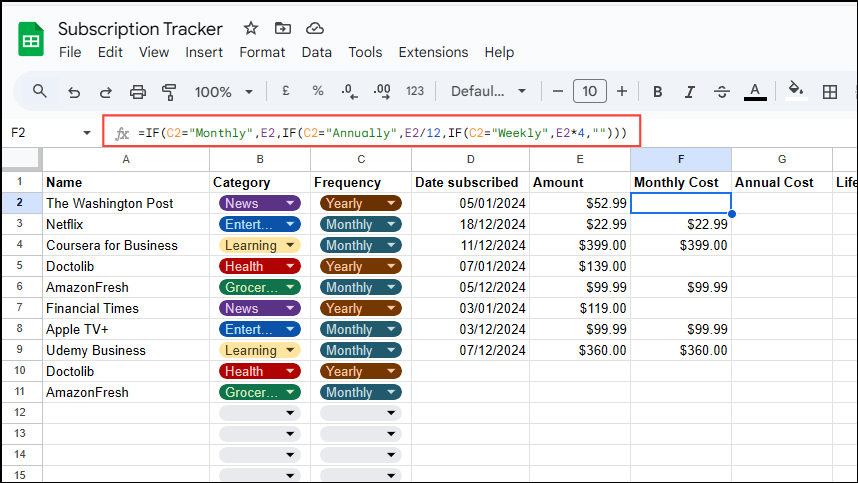
Task: Format as percent icon
Action: pos(317,91)
